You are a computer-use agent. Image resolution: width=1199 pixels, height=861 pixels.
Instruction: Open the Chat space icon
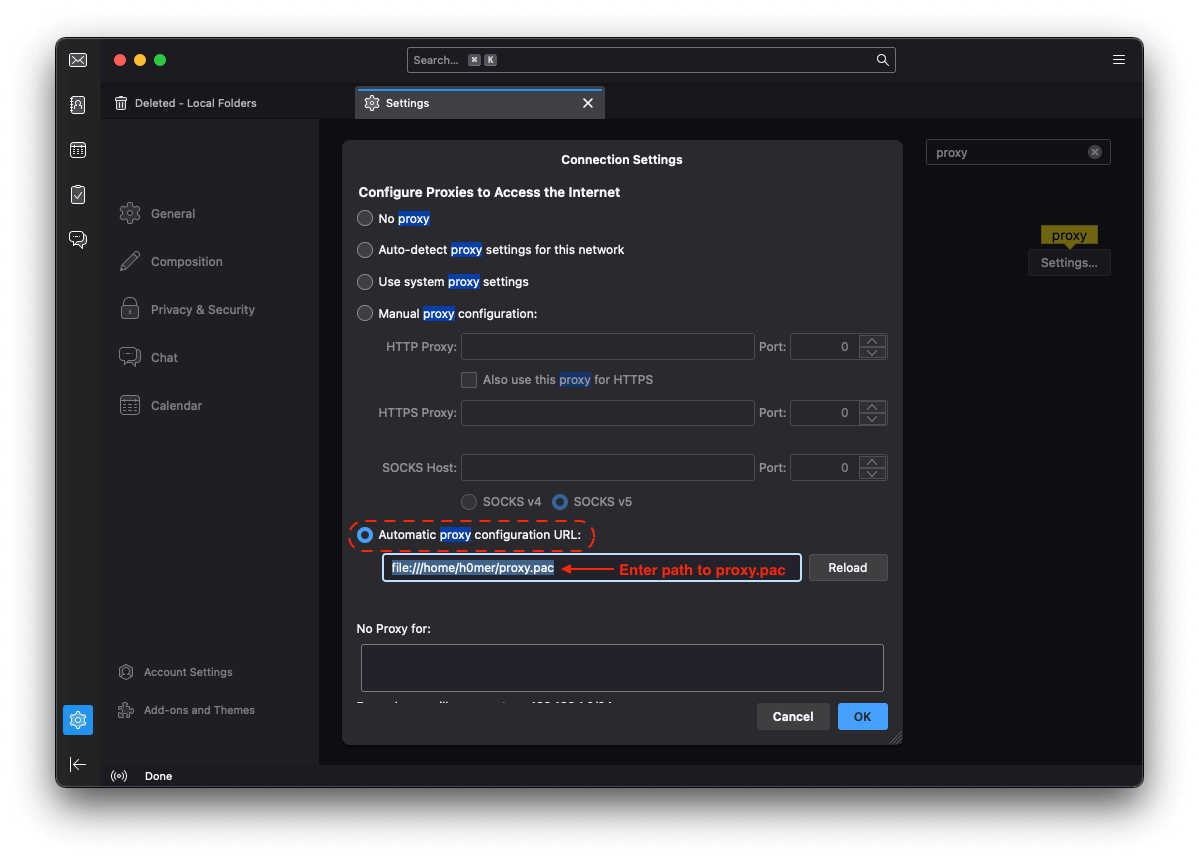[x=78, y=239]
